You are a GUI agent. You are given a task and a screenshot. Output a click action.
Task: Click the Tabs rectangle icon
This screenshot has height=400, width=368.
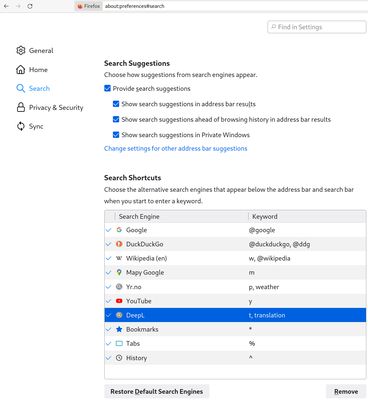click(x=119, y=344)
